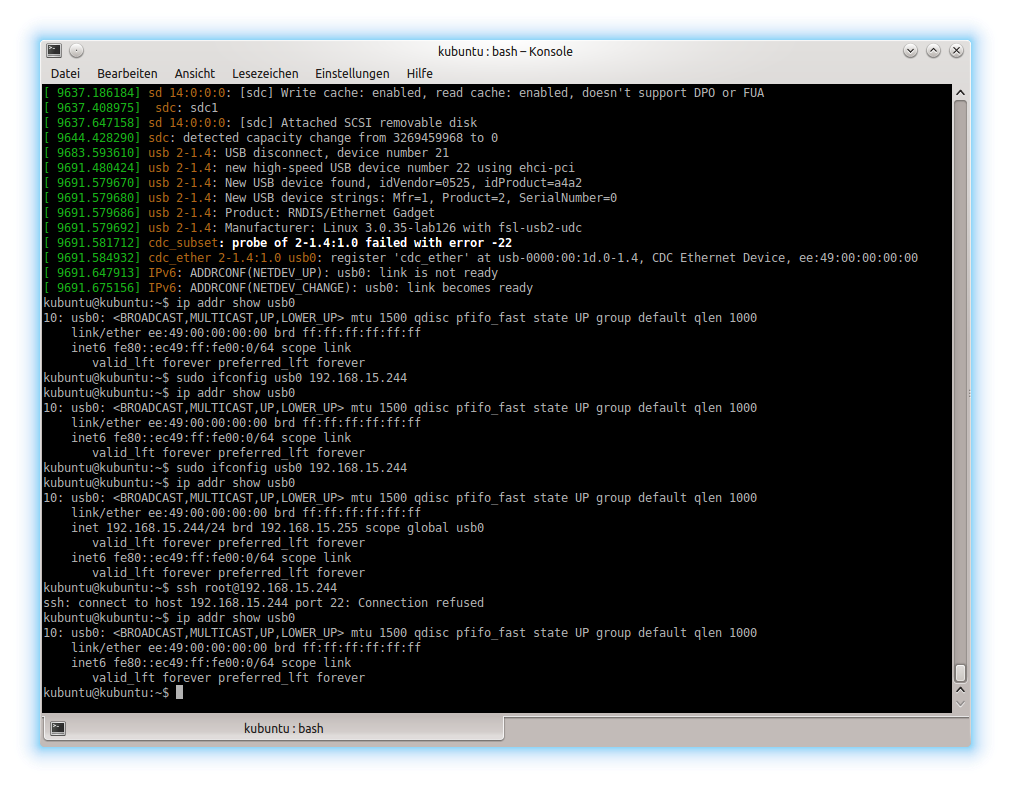1011x787 pixels.
Task: Click the terminal icon in the bash tab
Action: (x=58, y=728)
